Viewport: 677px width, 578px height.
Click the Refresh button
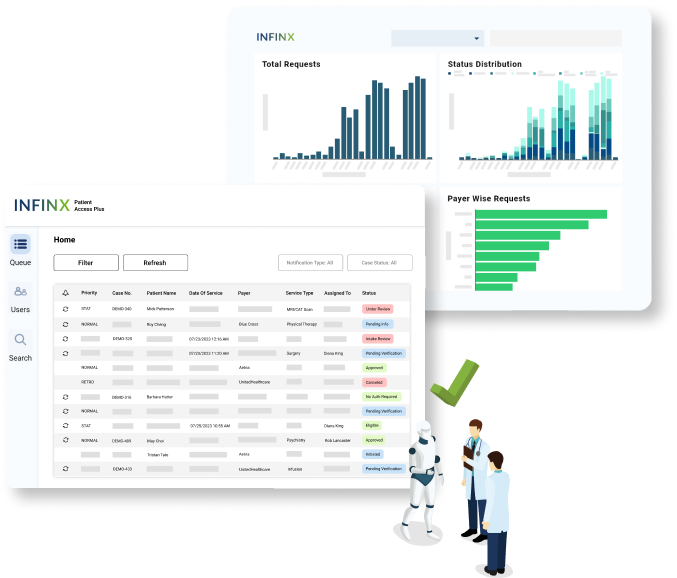point(155,262)
